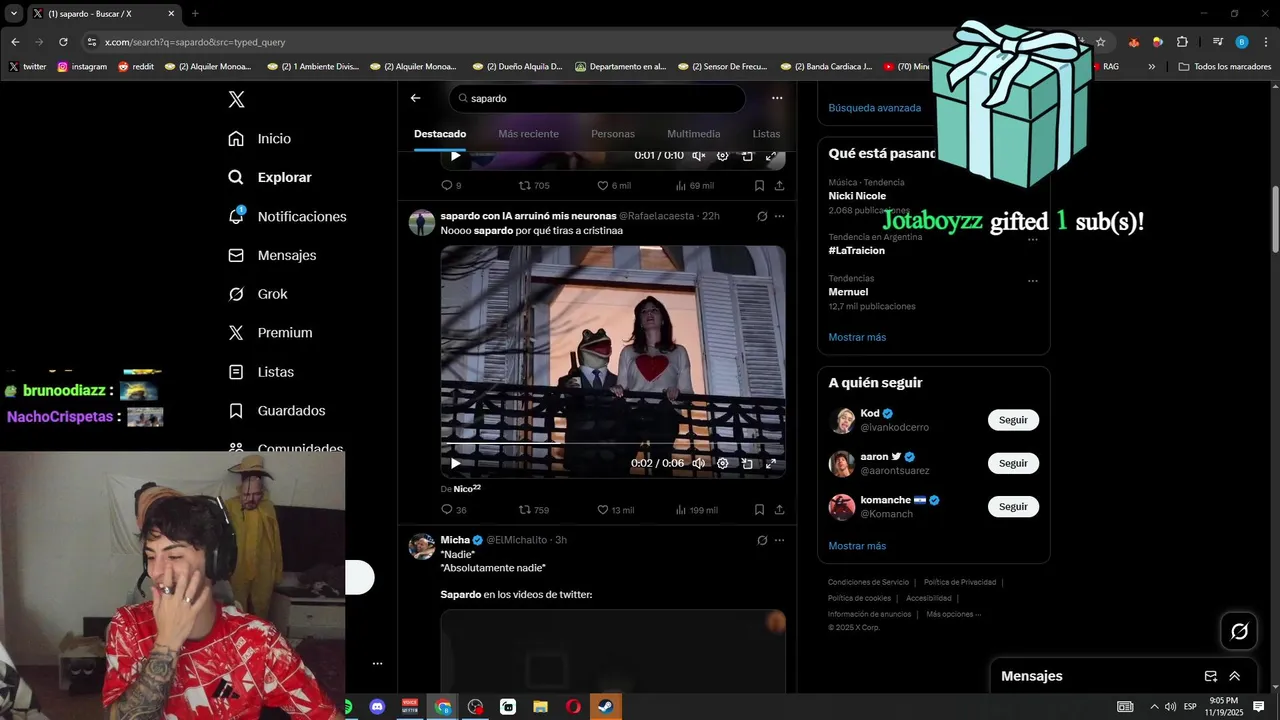Like the top tweet with 6 mil likes
Image resolution: width=1280 pixels, height=720 pixels.
[x=603, y=186]
